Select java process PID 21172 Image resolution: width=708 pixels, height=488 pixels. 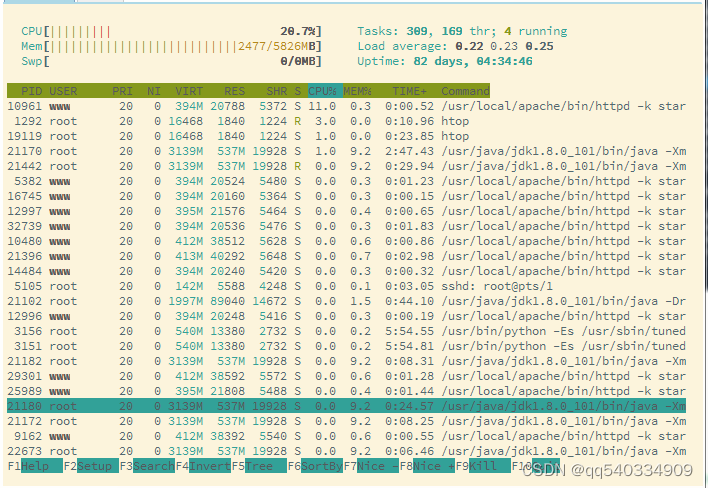(x=346, y=421)
